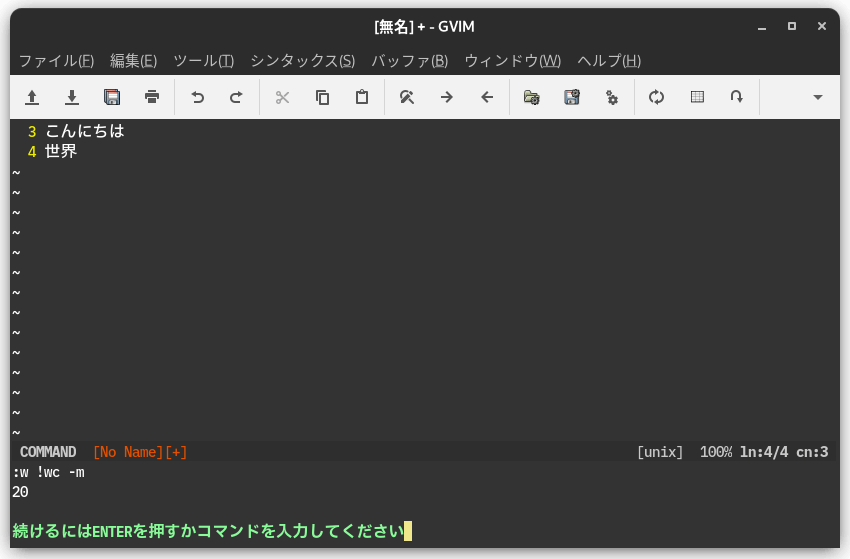
Task: Click the ln:4/4 line indicator
Action: click(764, 452)
